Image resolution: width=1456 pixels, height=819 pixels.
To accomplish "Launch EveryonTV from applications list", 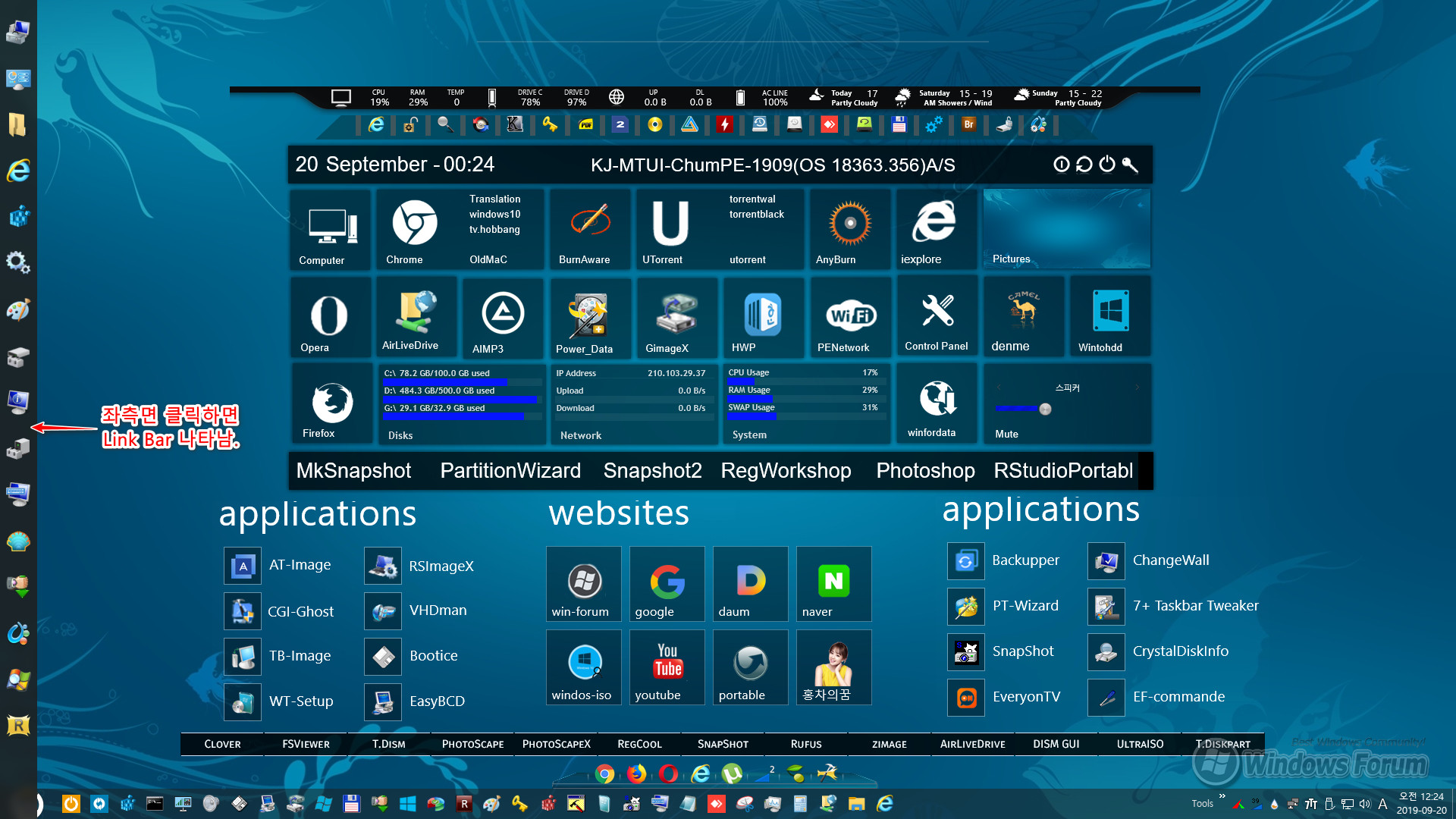I will pyautogui.click(x=1004, y=697).
